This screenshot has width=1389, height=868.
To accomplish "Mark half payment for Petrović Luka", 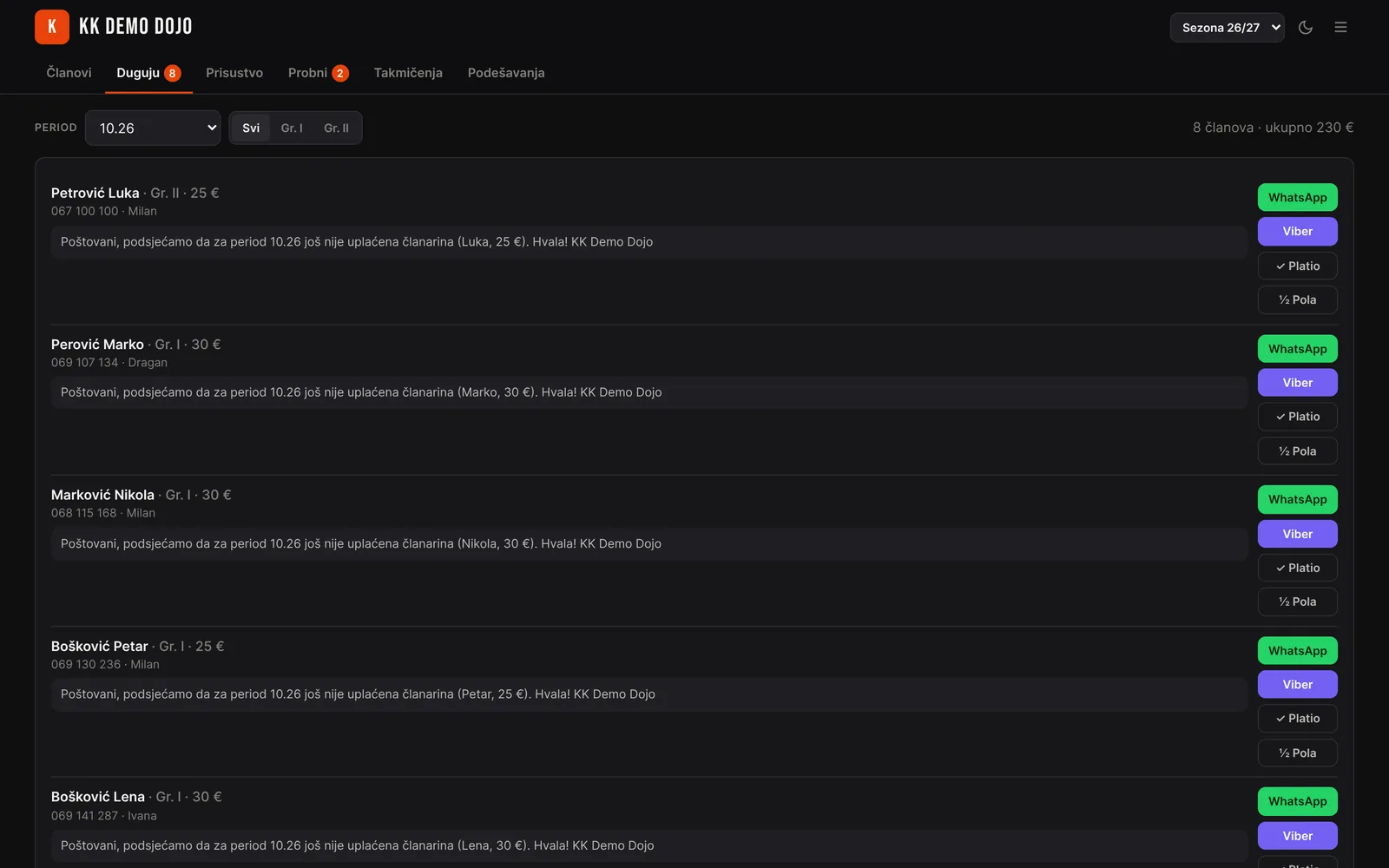I will pyautogui.click(x=1297, y=300).
